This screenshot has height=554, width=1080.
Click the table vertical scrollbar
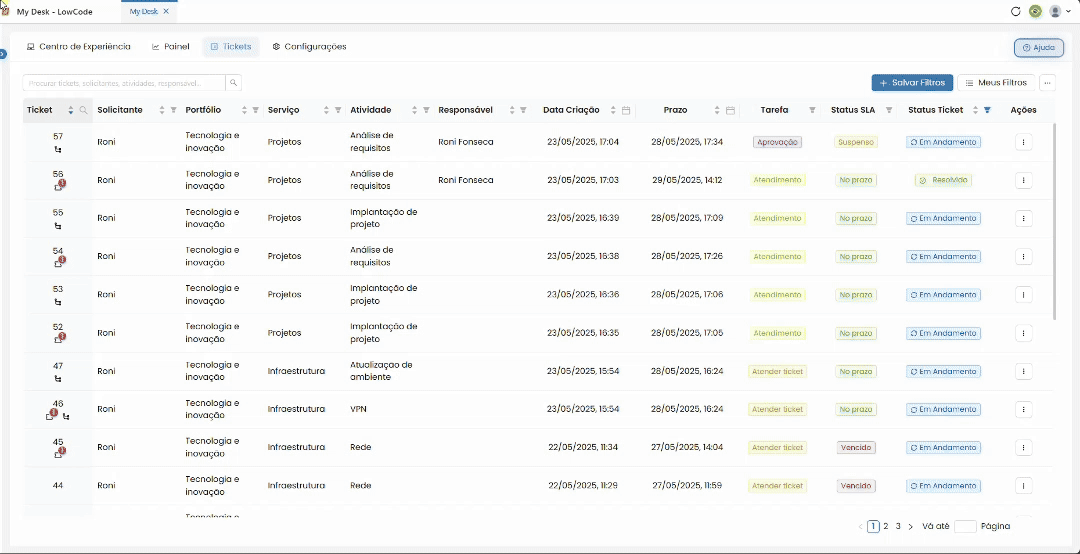pos(1054,220)
